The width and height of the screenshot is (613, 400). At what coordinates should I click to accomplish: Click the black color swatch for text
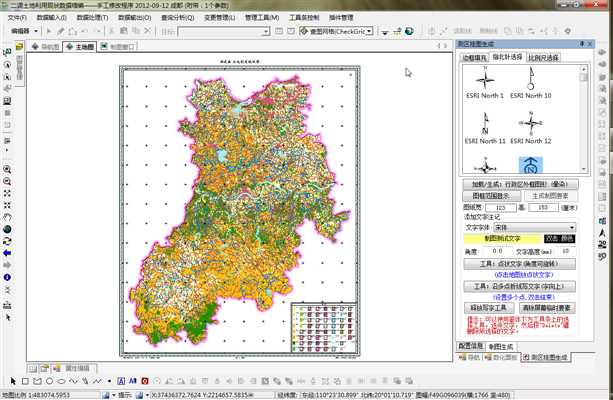(x=559, y=239)
